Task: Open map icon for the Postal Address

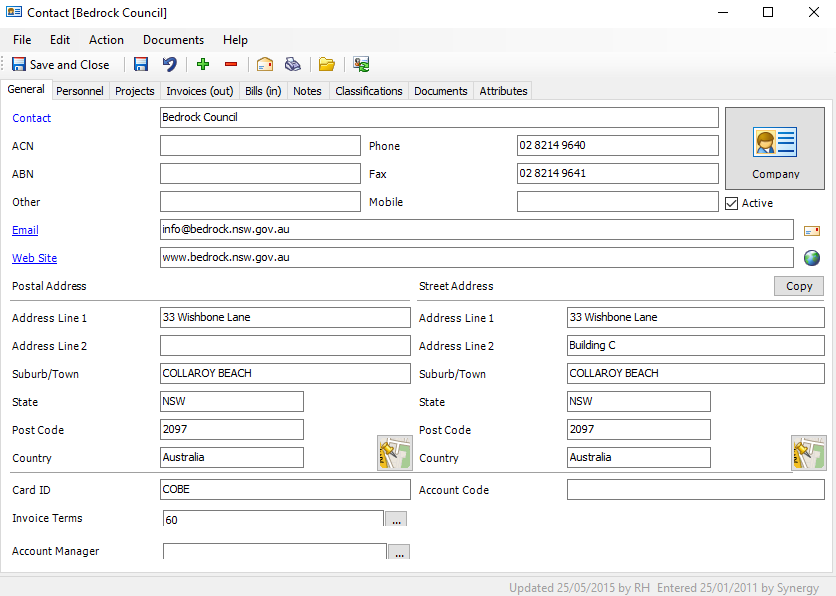Action: pyautogui.click(x=394, y=453)
